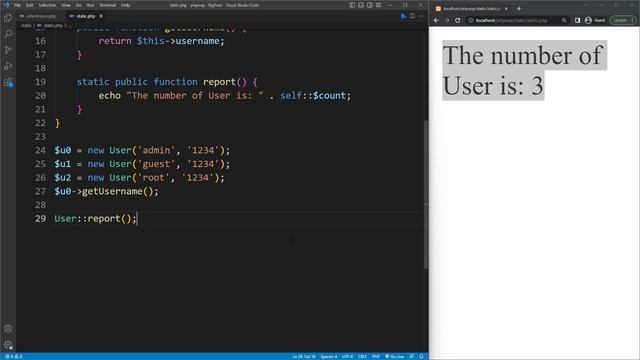The width and height of the screenshot is (640, 360).
Task: Click Ln 29, Col 16 in status bar
Action: coord(303,356)
